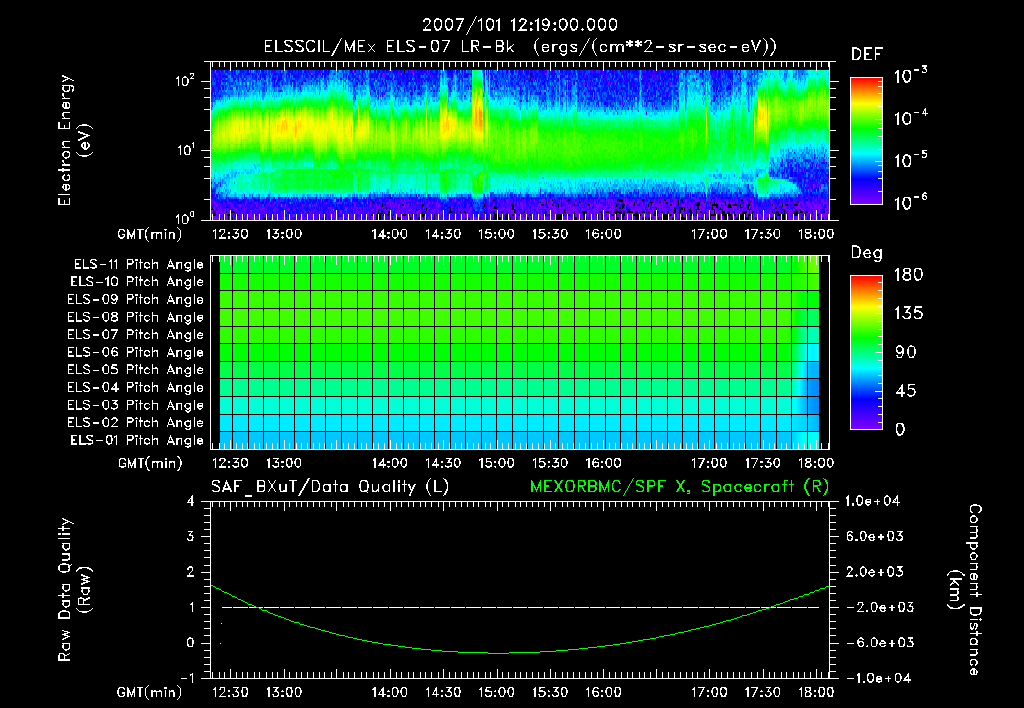The height and width of the screenshot is (708, 1024).
Task: Click the SAF_BXuT/Data Quality (L) label
Action: [x=330, y=487]
